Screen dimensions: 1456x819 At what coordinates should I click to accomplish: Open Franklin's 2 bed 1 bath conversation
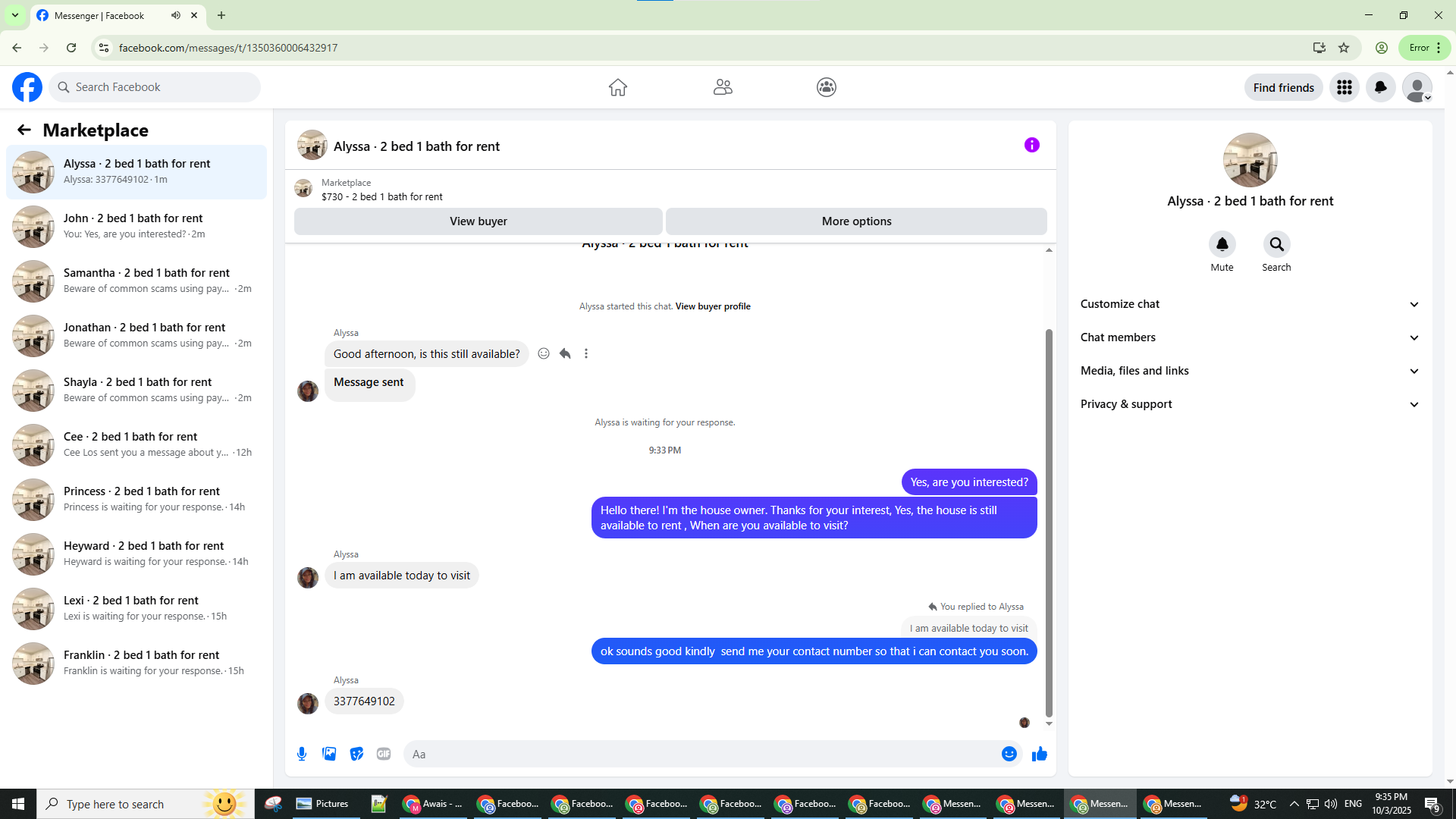[136, 664]
